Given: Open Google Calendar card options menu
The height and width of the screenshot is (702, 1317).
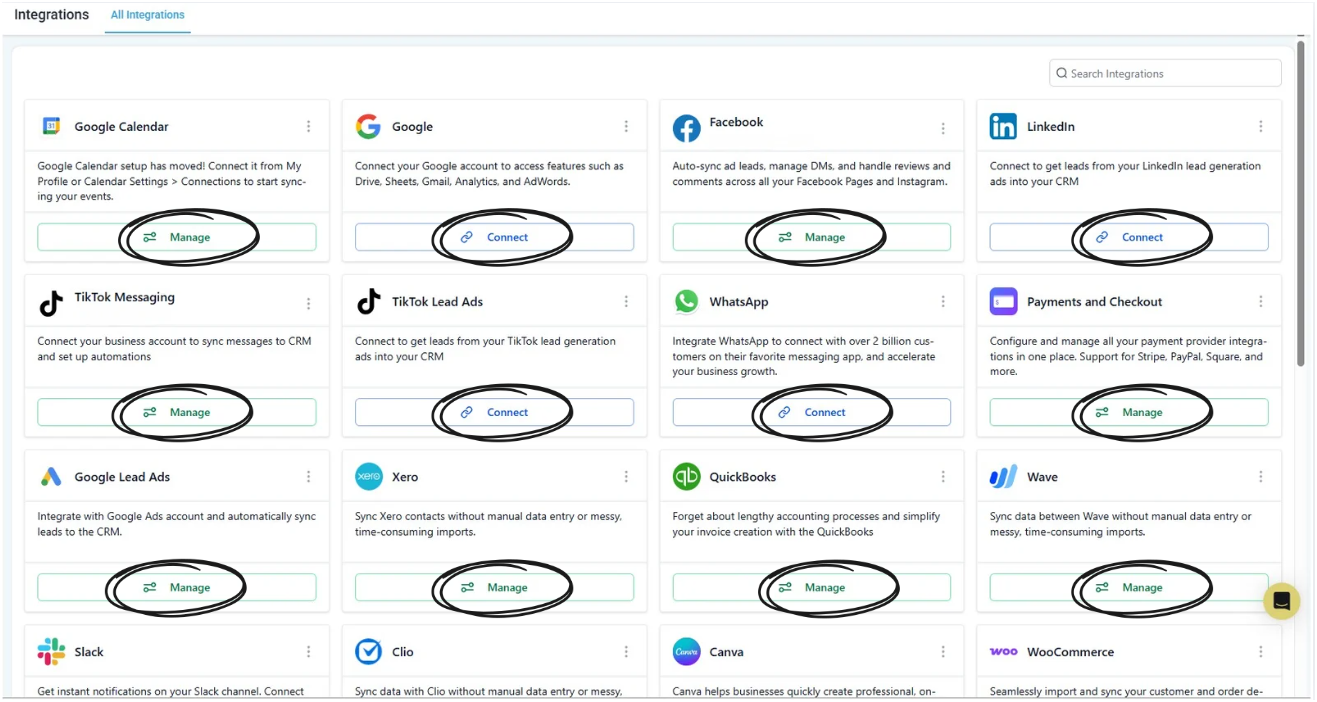Looking at the screenshot, I should click(x=308, y=127).
